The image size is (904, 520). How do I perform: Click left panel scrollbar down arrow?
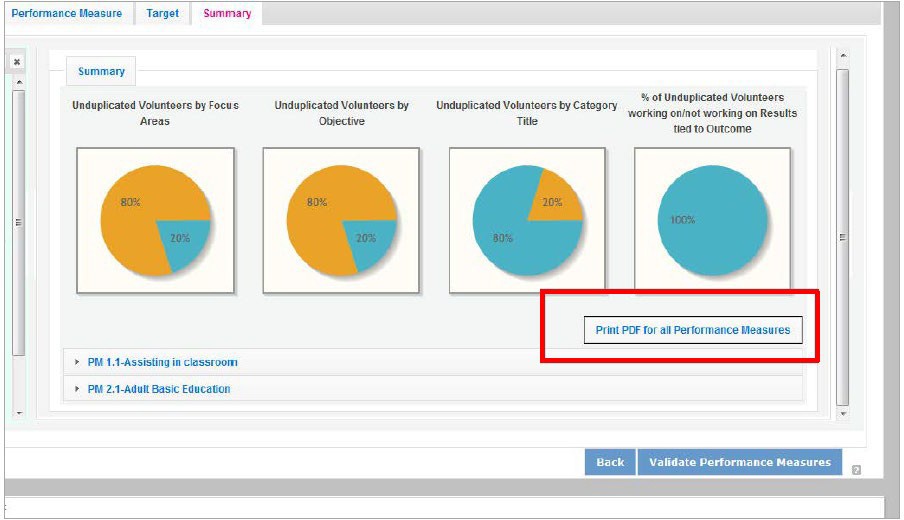pyautogui.click(x=19, y=413)
